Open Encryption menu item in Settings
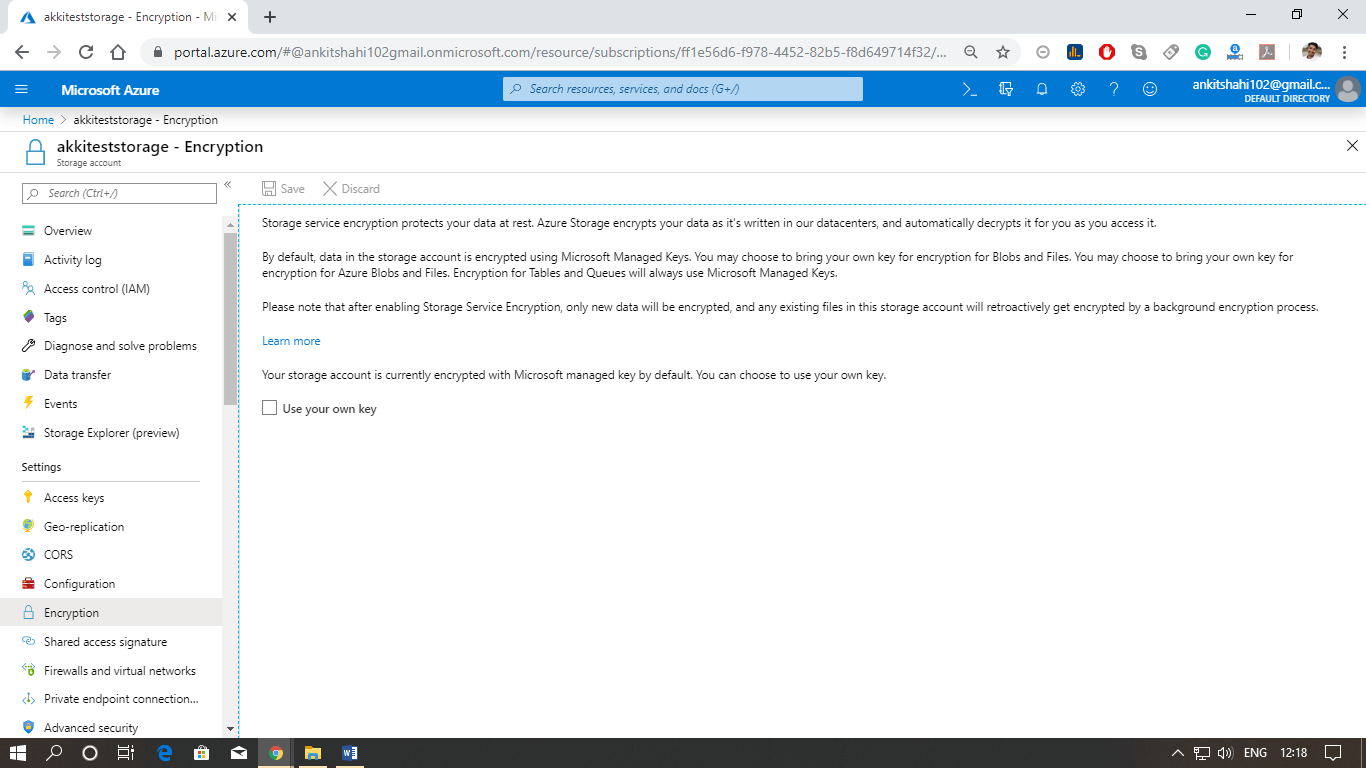 pos(111,613)
